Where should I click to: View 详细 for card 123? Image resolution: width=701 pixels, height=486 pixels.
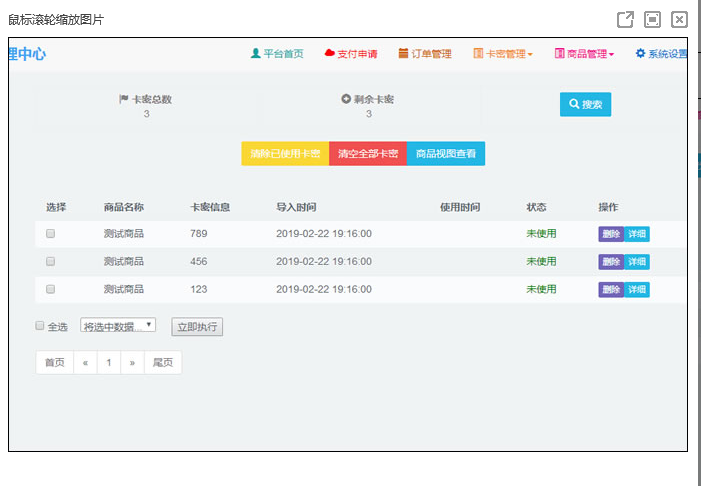637,289
